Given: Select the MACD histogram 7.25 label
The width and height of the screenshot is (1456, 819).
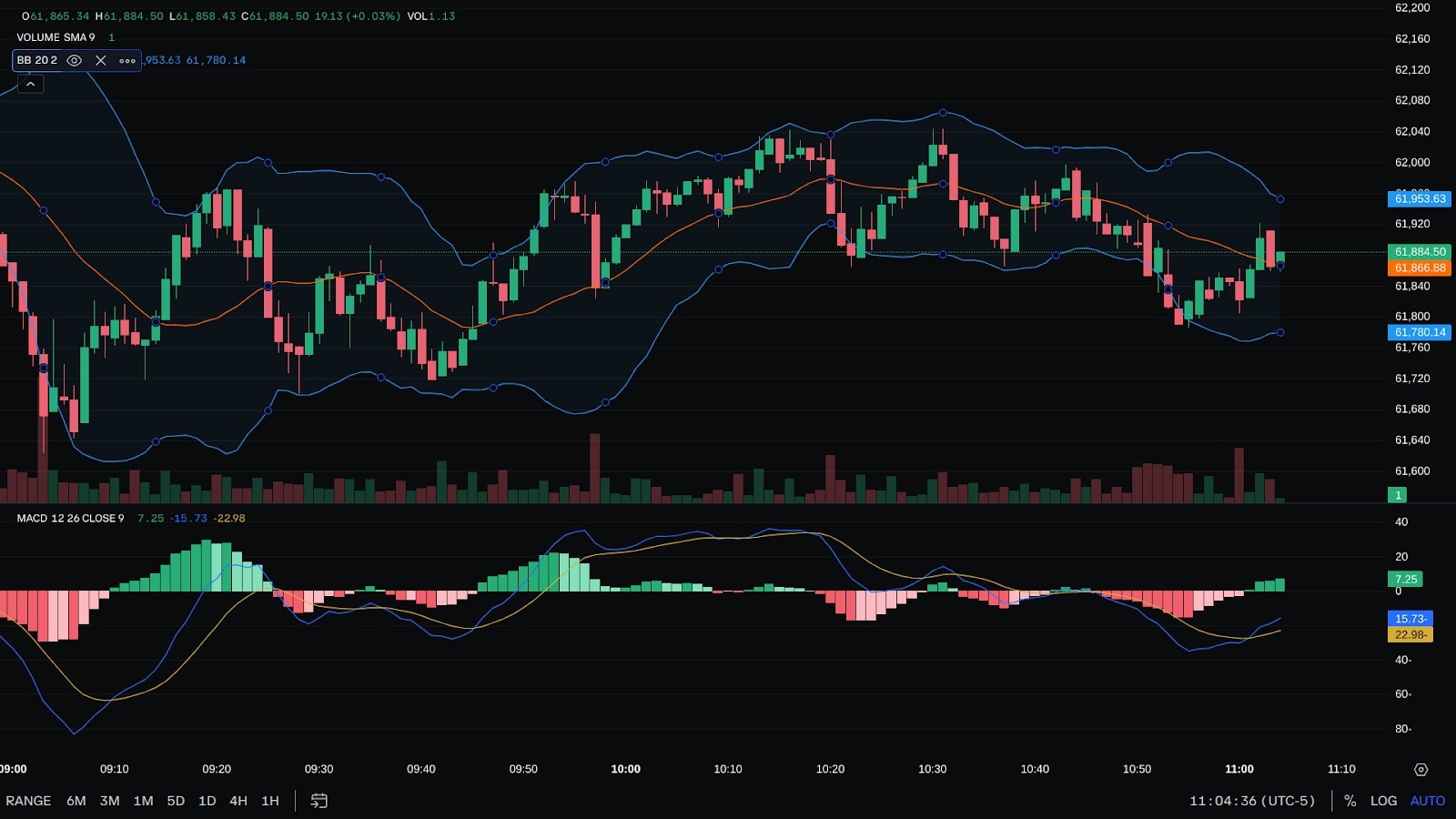Looking at the screenshot, I should [1406, 579].
